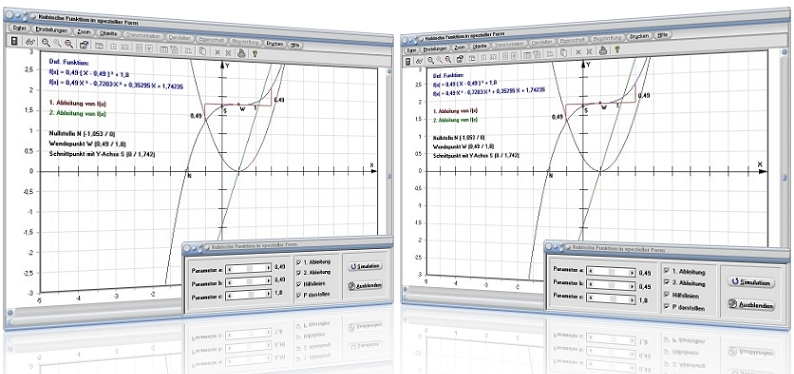Click right arrow of Parameter a slider, right panel
This screenshot has height=374, width=794.
coord(631,273)
